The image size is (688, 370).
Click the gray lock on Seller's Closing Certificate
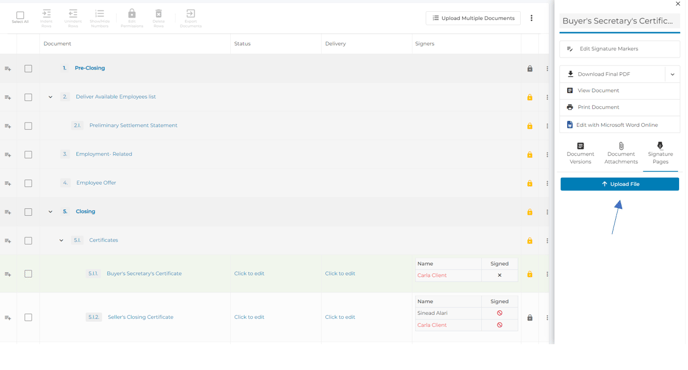[x=530, y=317]
